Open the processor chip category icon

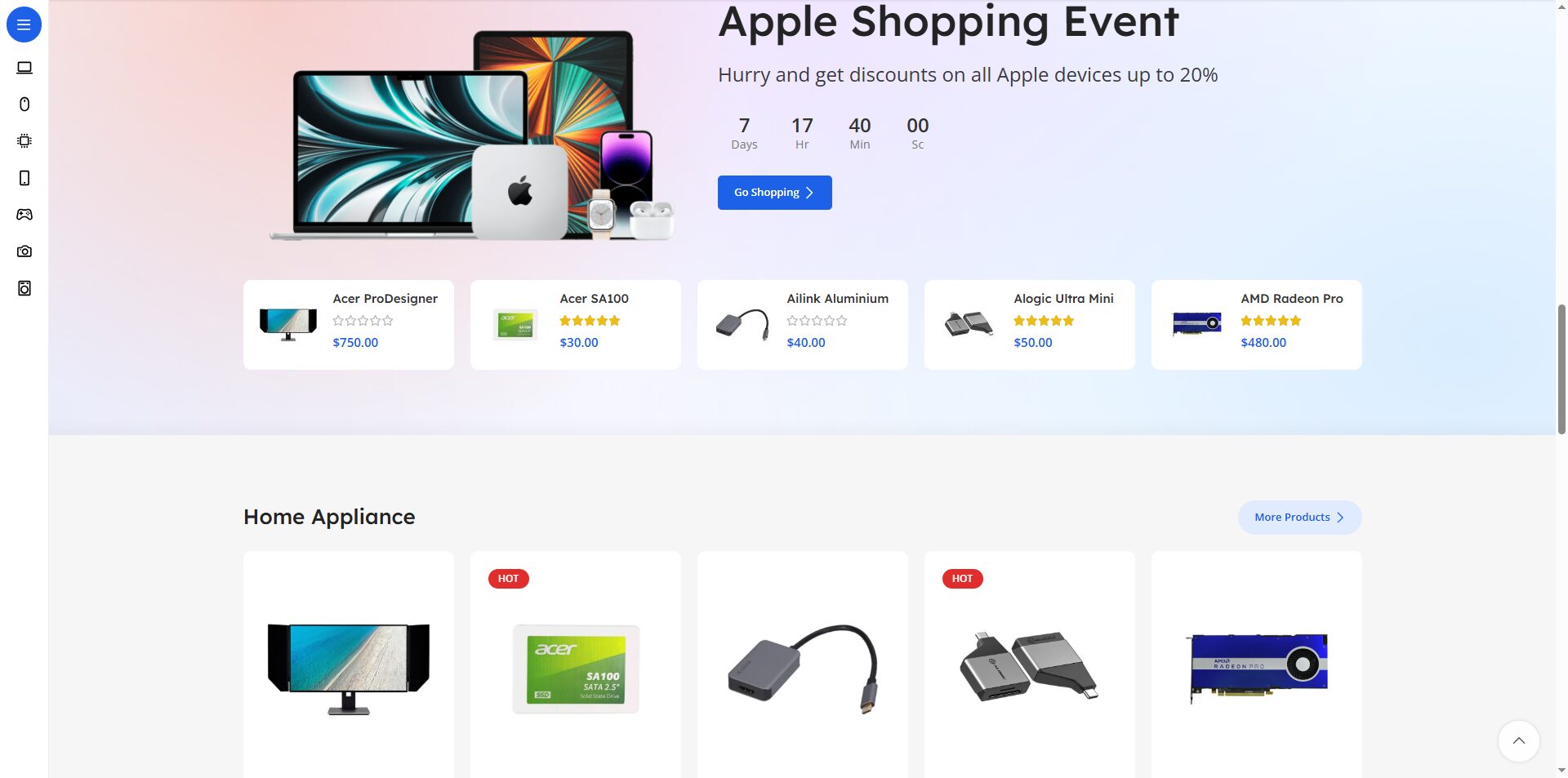click(24, 140)
